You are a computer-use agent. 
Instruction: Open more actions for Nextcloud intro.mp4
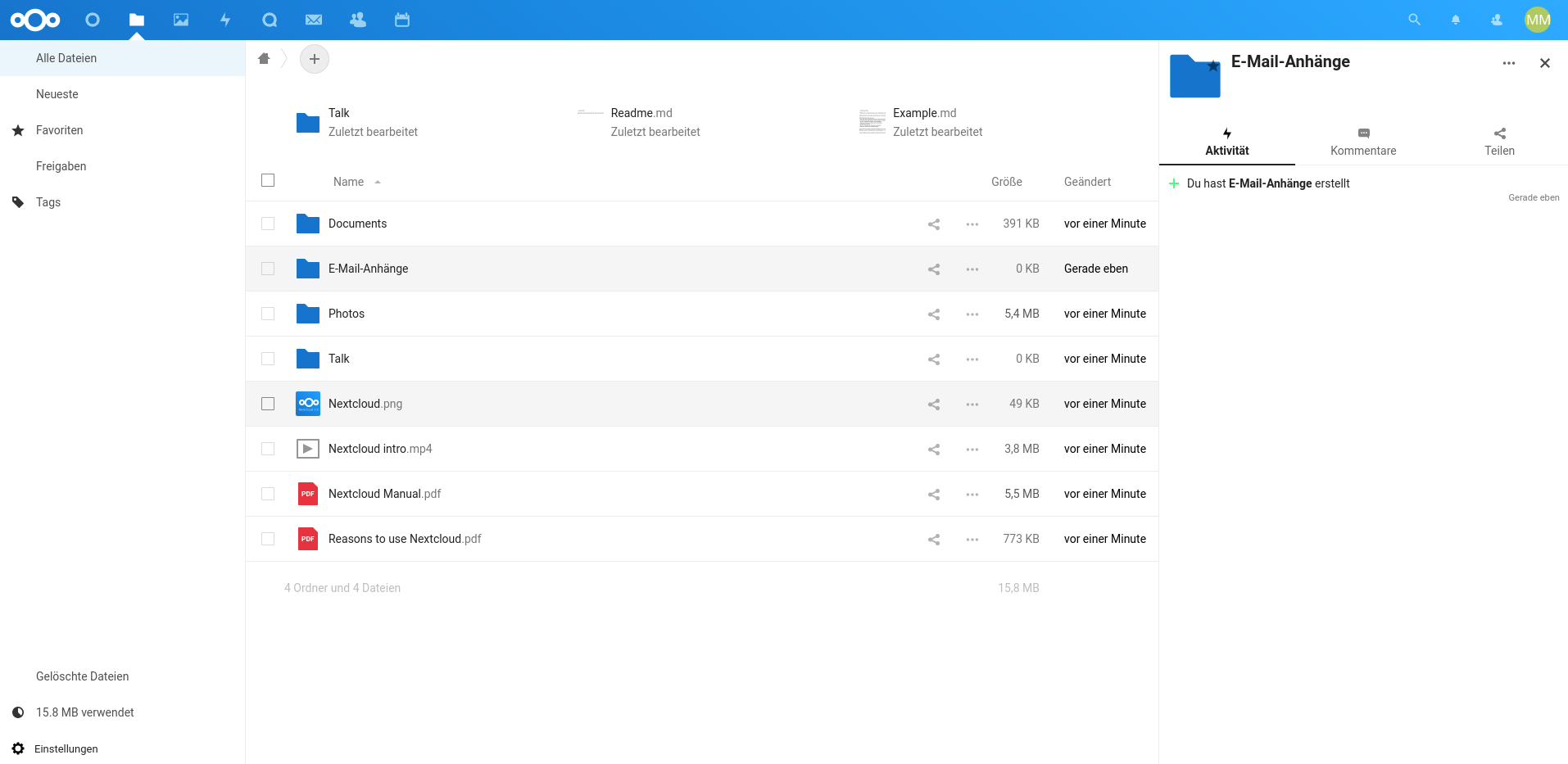[x=972, y=449]
